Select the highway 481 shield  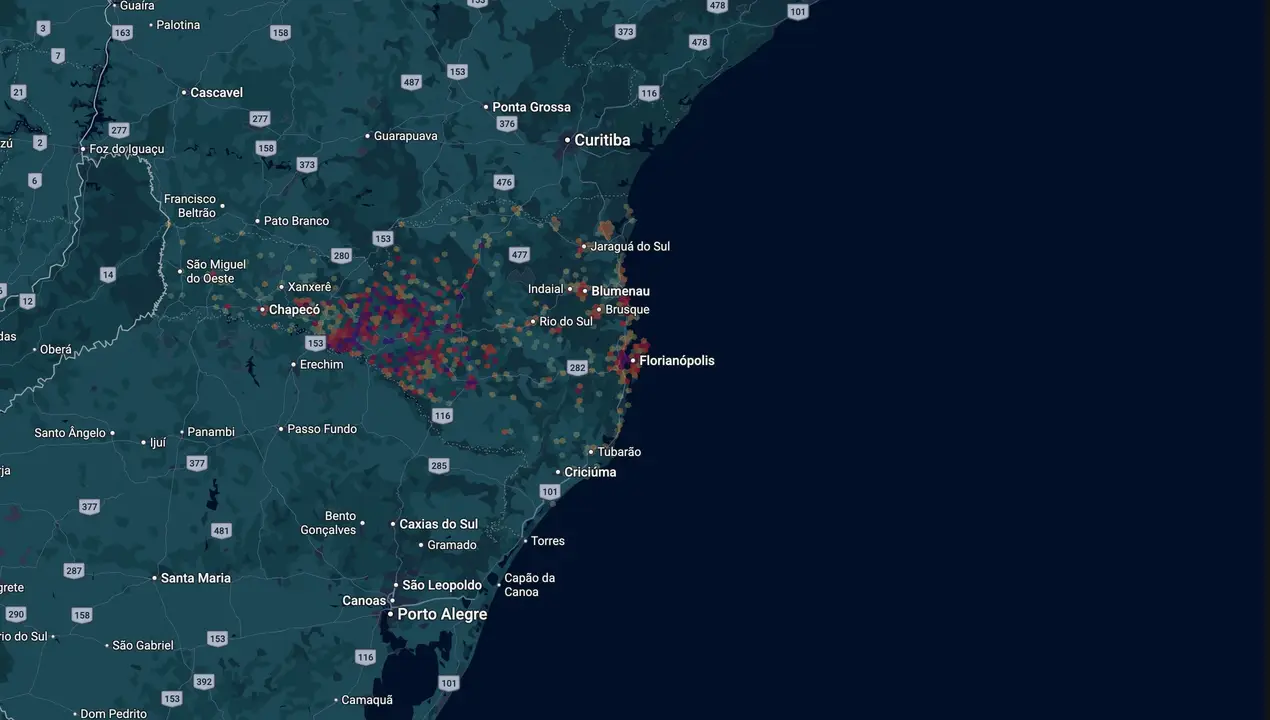(x=221, y=531)
